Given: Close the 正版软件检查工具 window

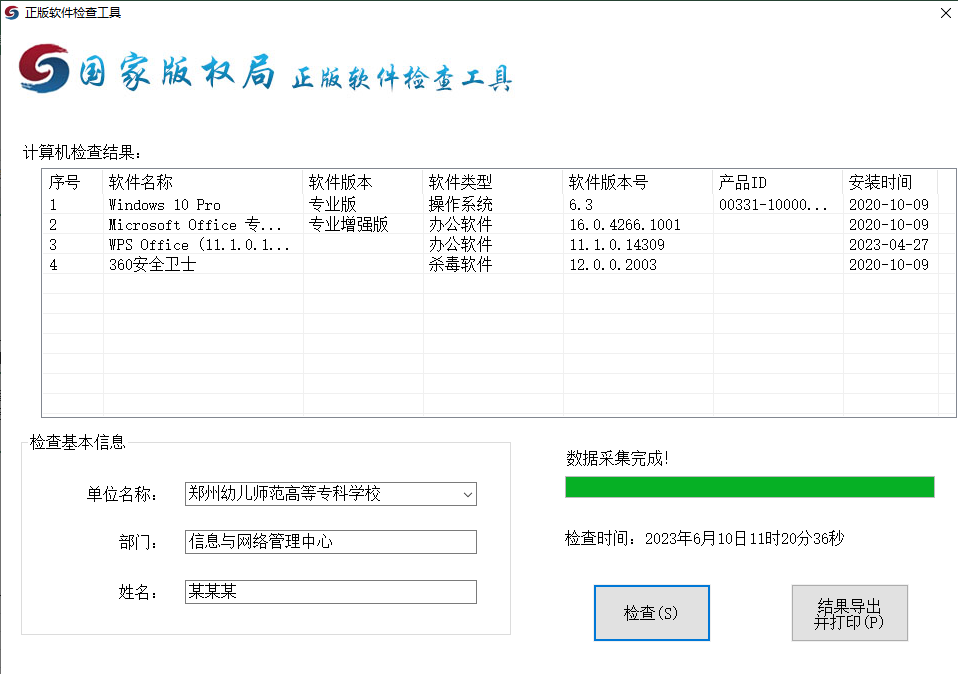Looking at the screenshot, I should point(946,13).
